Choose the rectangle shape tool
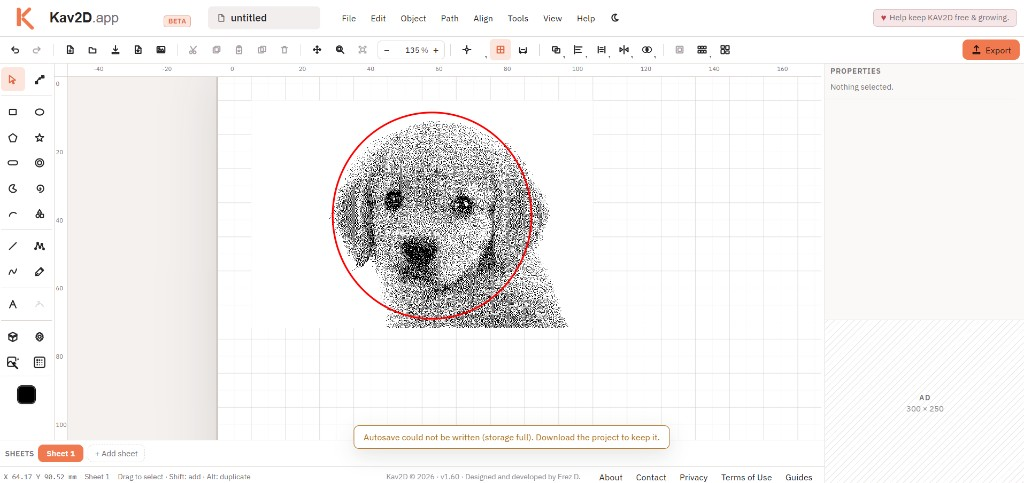The image size is (1024, 483). coord(12,112)
